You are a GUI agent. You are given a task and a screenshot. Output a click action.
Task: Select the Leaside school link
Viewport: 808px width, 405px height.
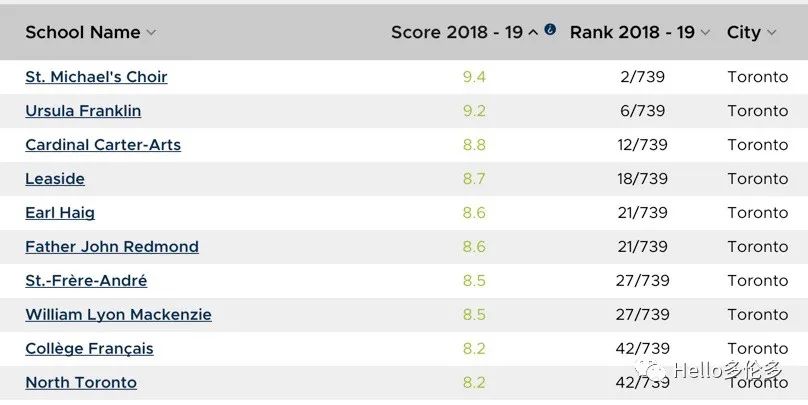coord(55,179)
